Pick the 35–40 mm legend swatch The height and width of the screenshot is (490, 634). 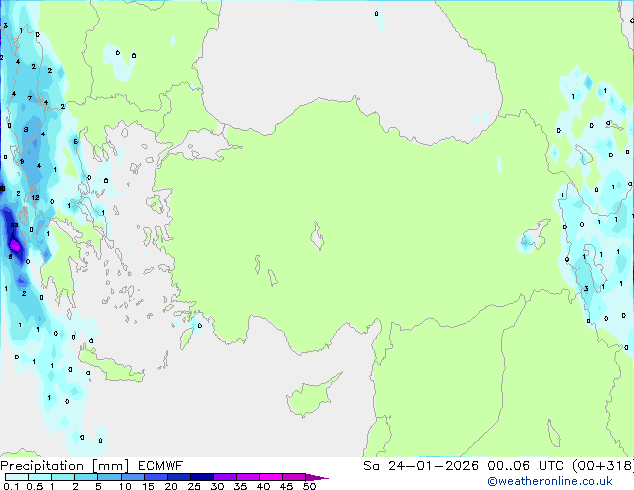(248, 477)
